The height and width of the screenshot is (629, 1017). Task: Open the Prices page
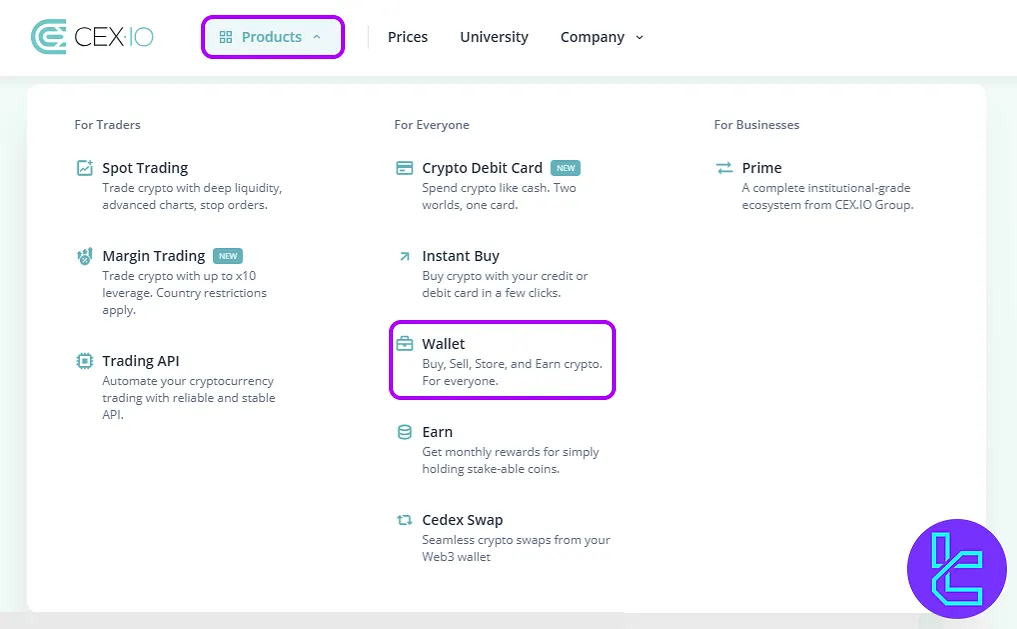click(407, 37)
